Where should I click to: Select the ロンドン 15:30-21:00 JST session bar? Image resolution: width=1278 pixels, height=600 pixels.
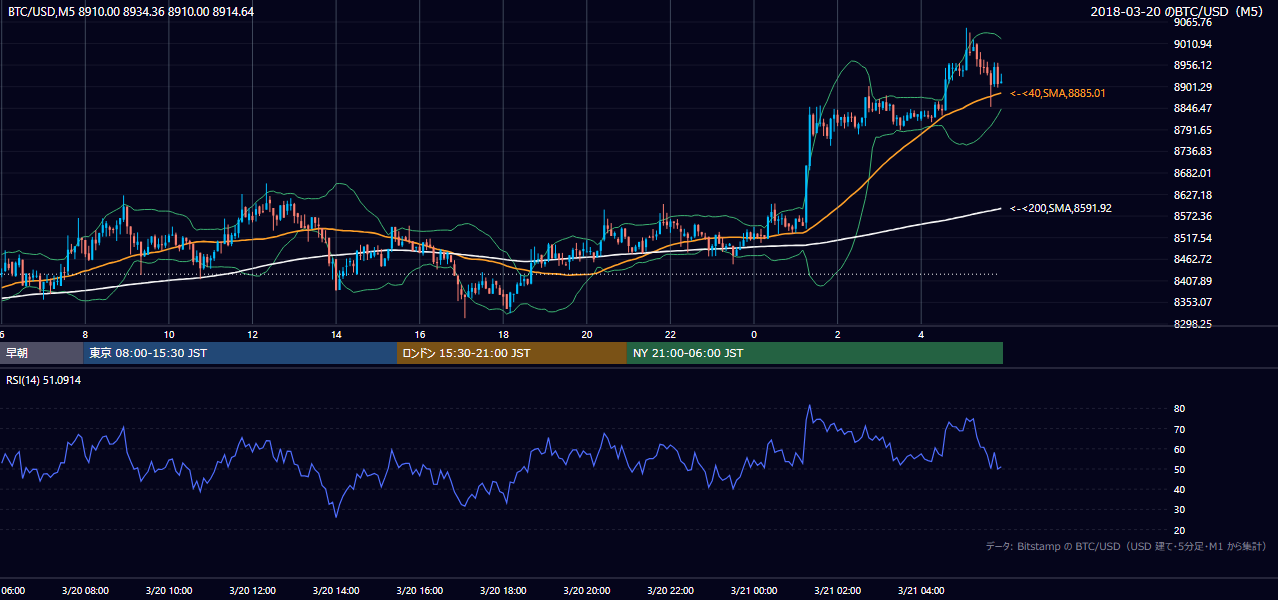[512, 353]
